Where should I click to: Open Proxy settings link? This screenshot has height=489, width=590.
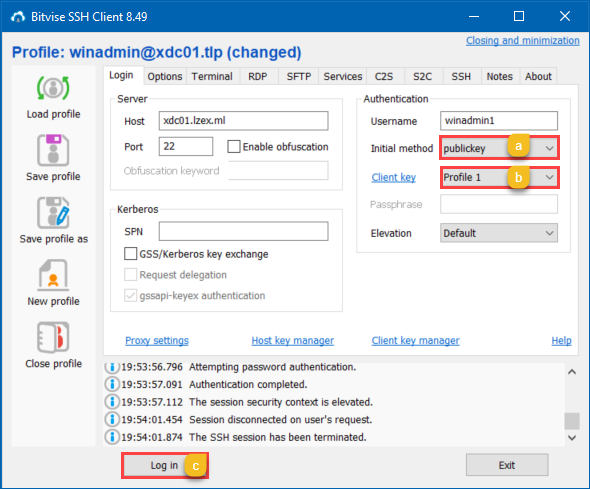point(157,340)
